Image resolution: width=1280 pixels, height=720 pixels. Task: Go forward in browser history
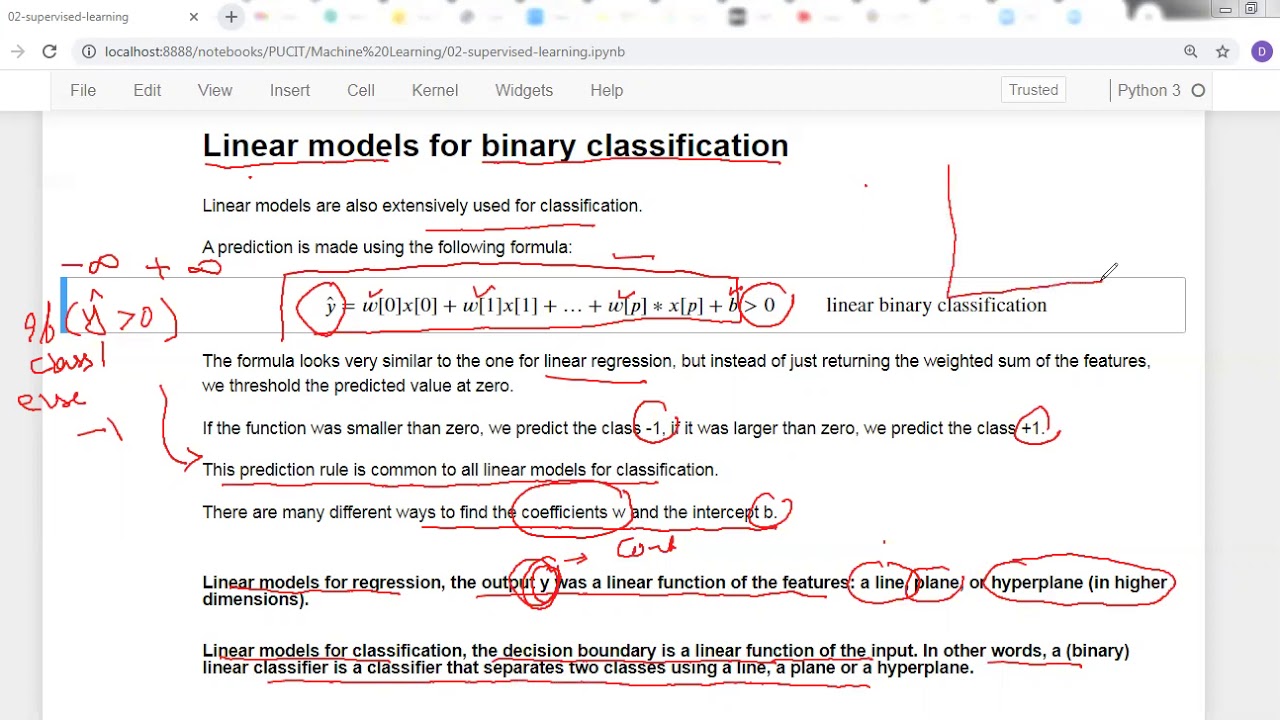pos(18,52)
